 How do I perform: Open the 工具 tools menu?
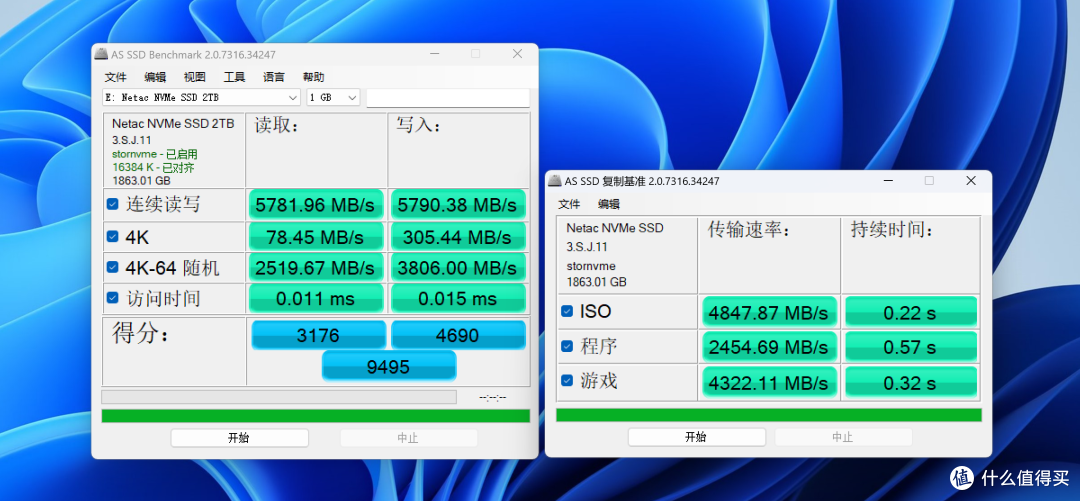click(x=234, y=76)
